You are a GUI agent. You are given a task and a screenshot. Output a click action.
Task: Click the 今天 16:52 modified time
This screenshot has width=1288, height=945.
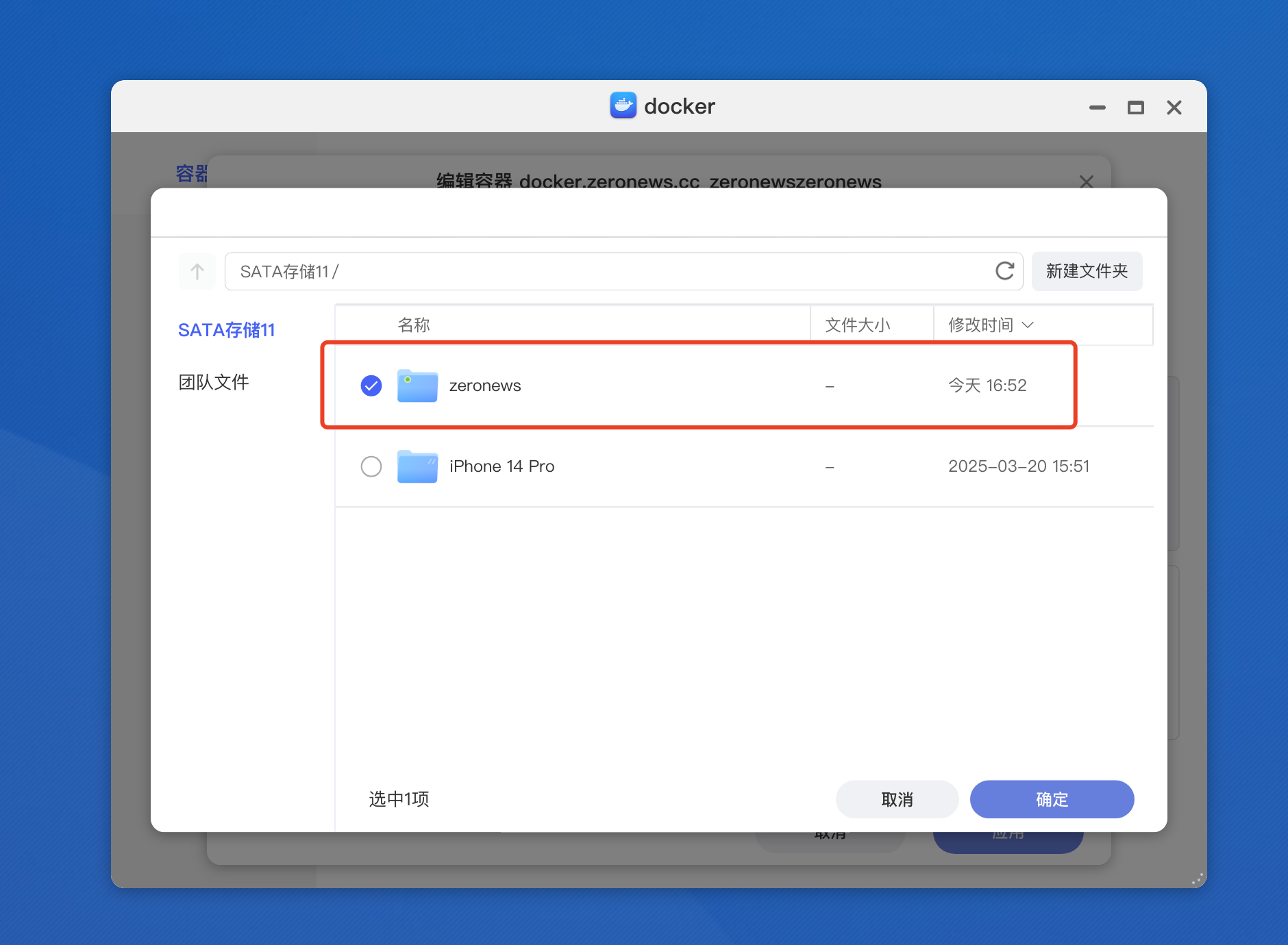[x=987, y=386]
